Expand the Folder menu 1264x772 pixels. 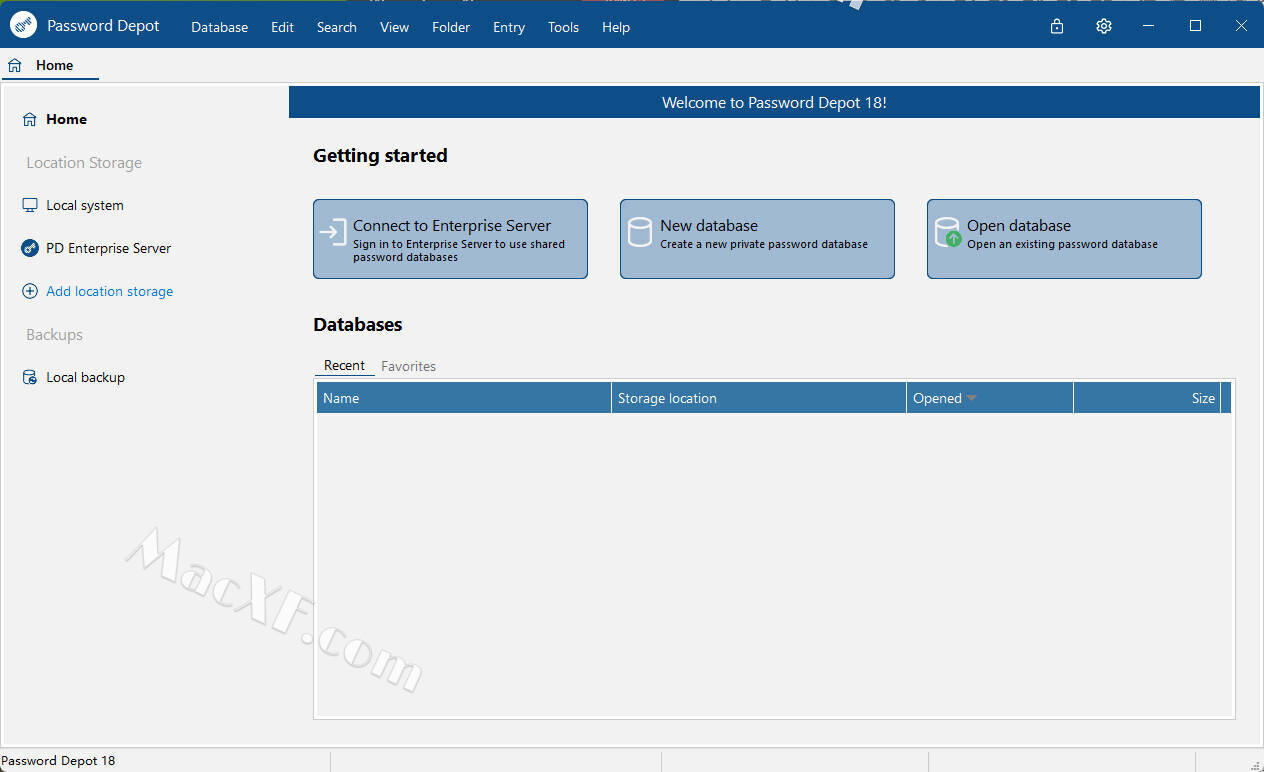pyautogui.click(x=451, y=27)
